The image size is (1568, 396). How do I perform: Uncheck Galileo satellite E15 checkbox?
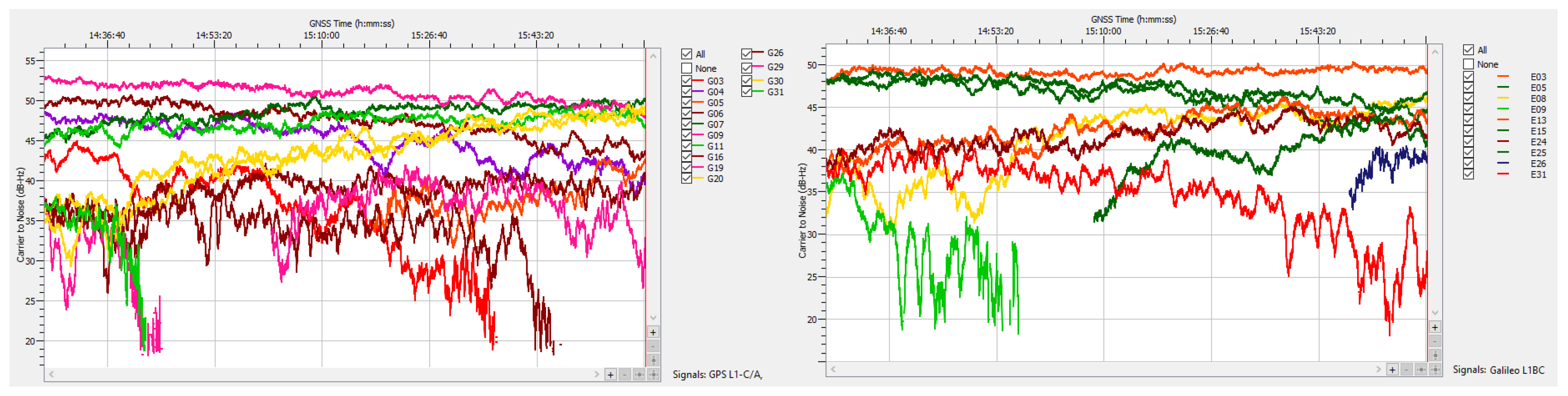tap(1468, 131)
